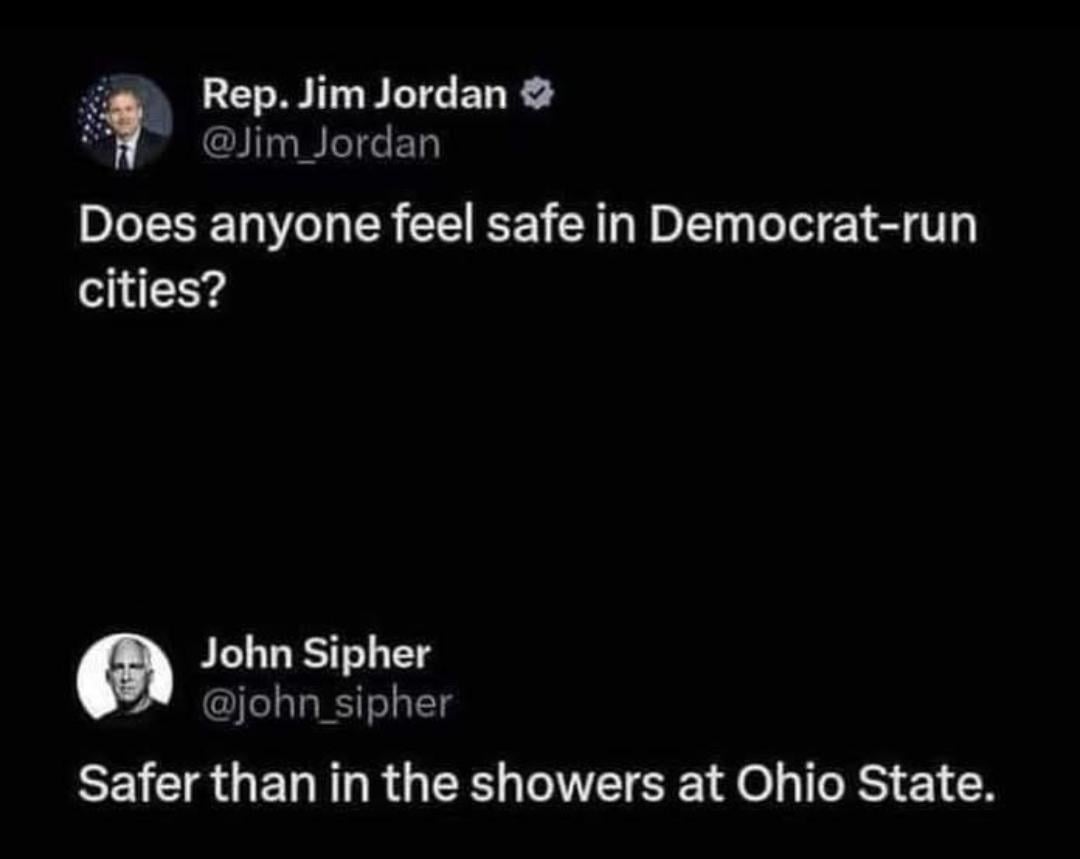The height and width of the screenshot is (859, 1080).
Task: Open the @john_sipher handle link
Action: coord(326,703)
